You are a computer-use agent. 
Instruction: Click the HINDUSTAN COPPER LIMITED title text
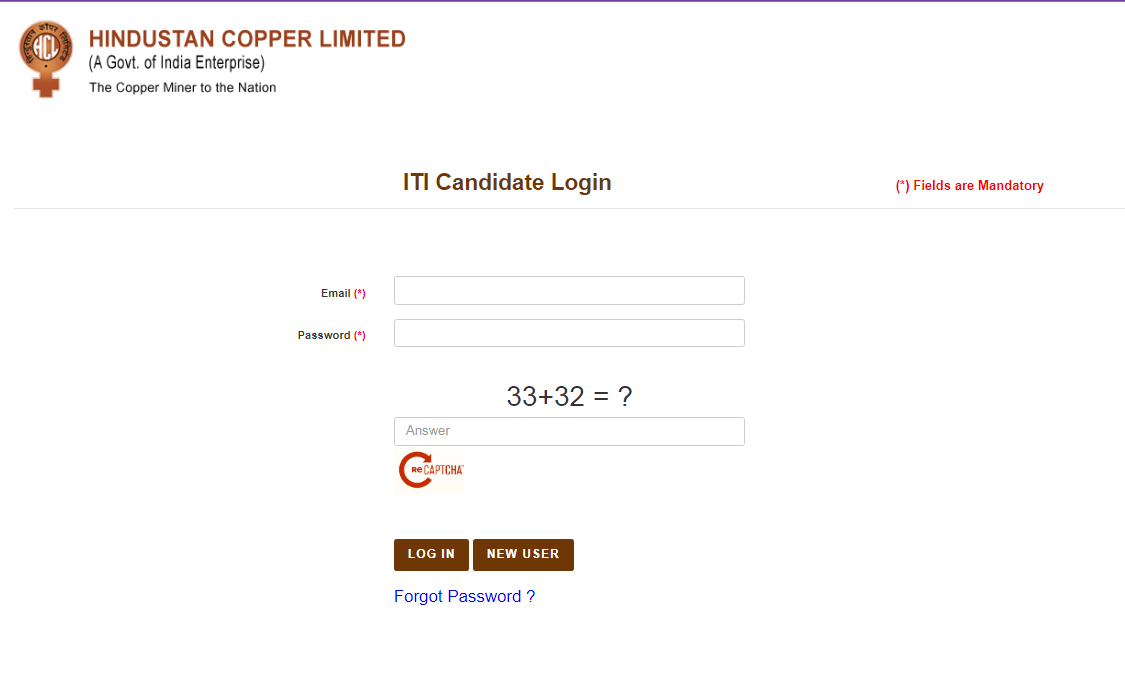click(247, 39)
